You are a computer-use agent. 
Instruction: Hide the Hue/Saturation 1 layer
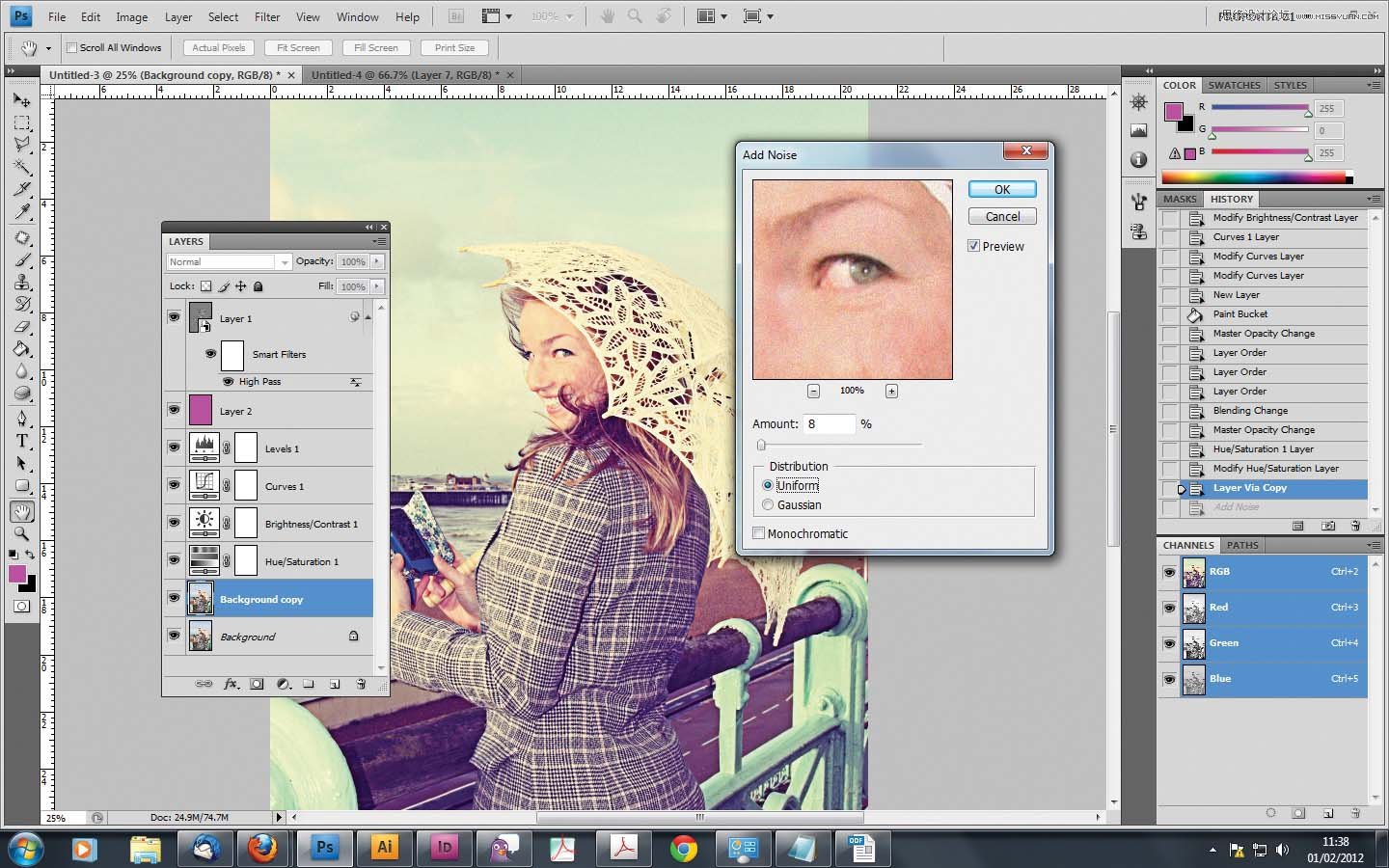(x=174, y=559)
